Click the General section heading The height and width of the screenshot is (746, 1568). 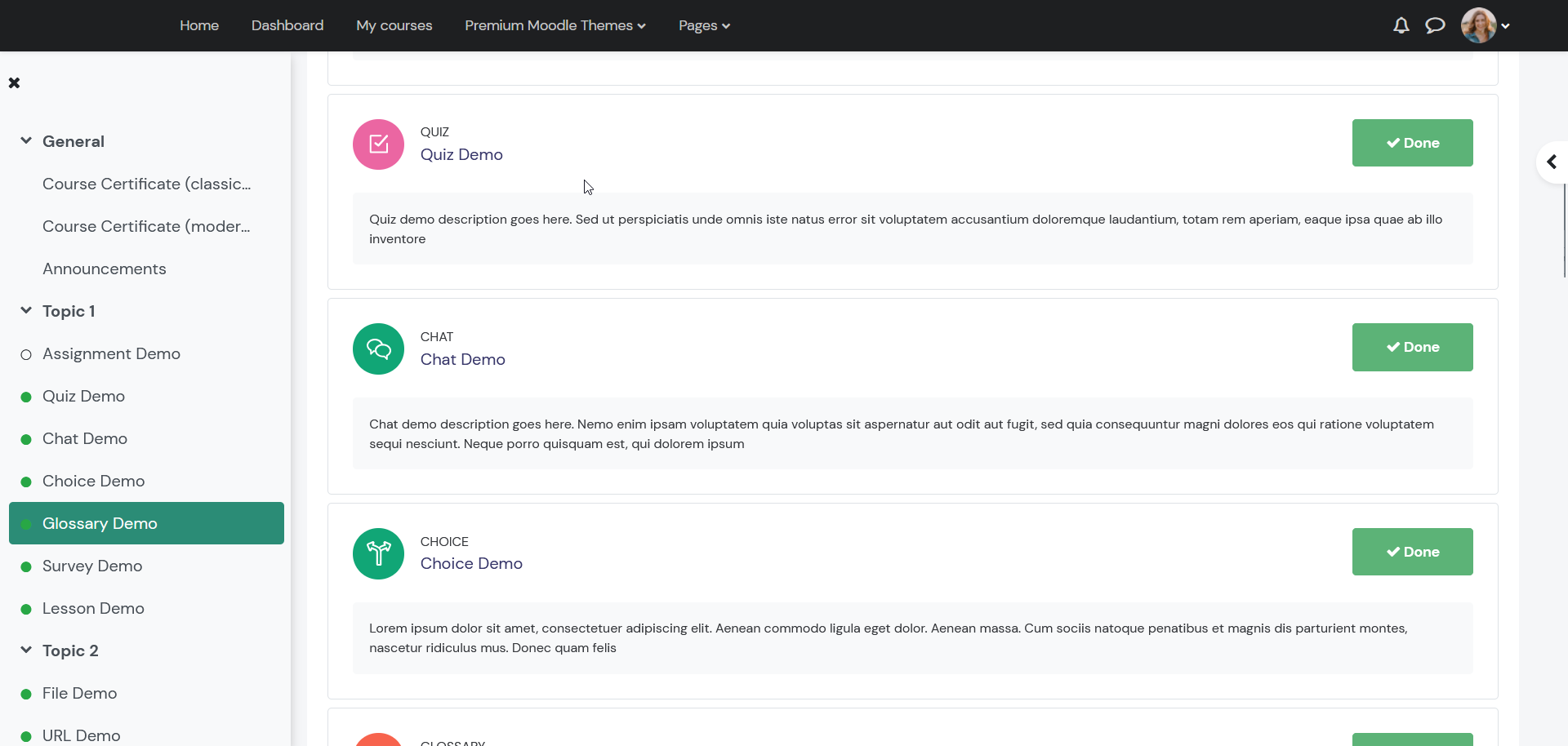[x=73, y=141]
